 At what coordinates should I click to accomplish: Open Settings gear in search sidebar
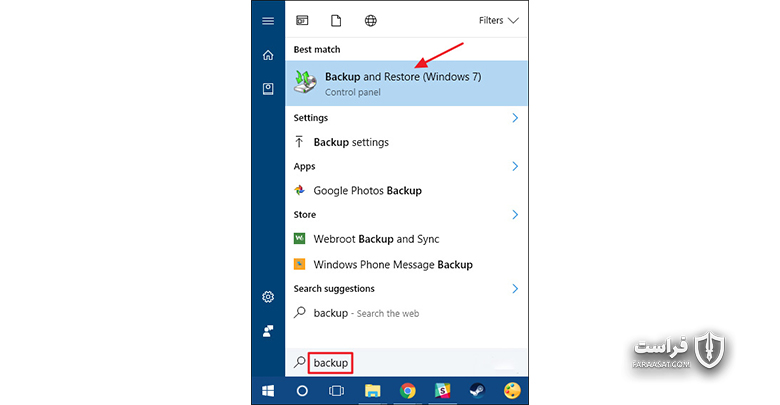click(268, 297)
